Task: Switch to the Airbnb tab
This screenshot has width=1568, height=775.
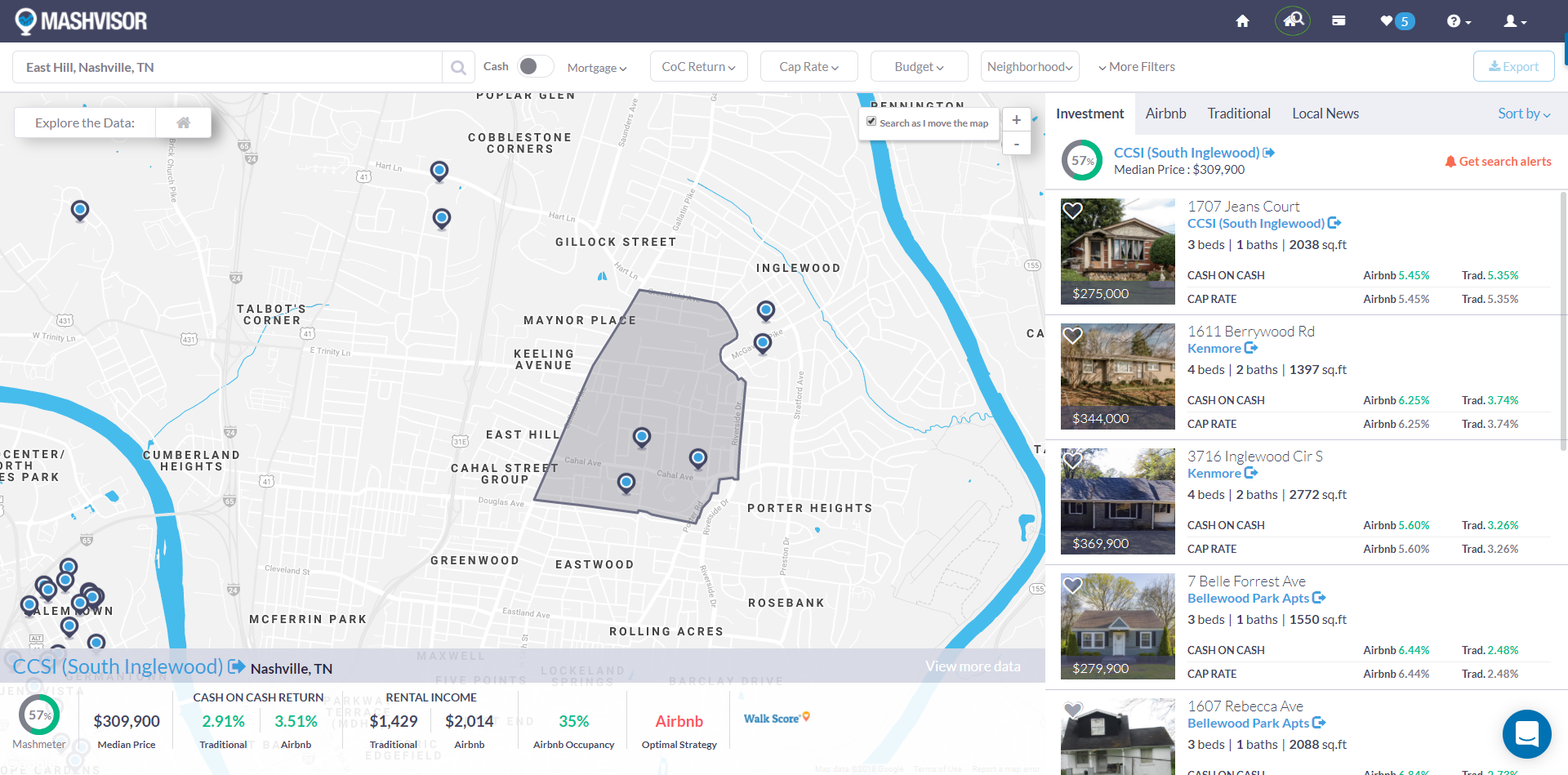Action: tap(1165, 114)
